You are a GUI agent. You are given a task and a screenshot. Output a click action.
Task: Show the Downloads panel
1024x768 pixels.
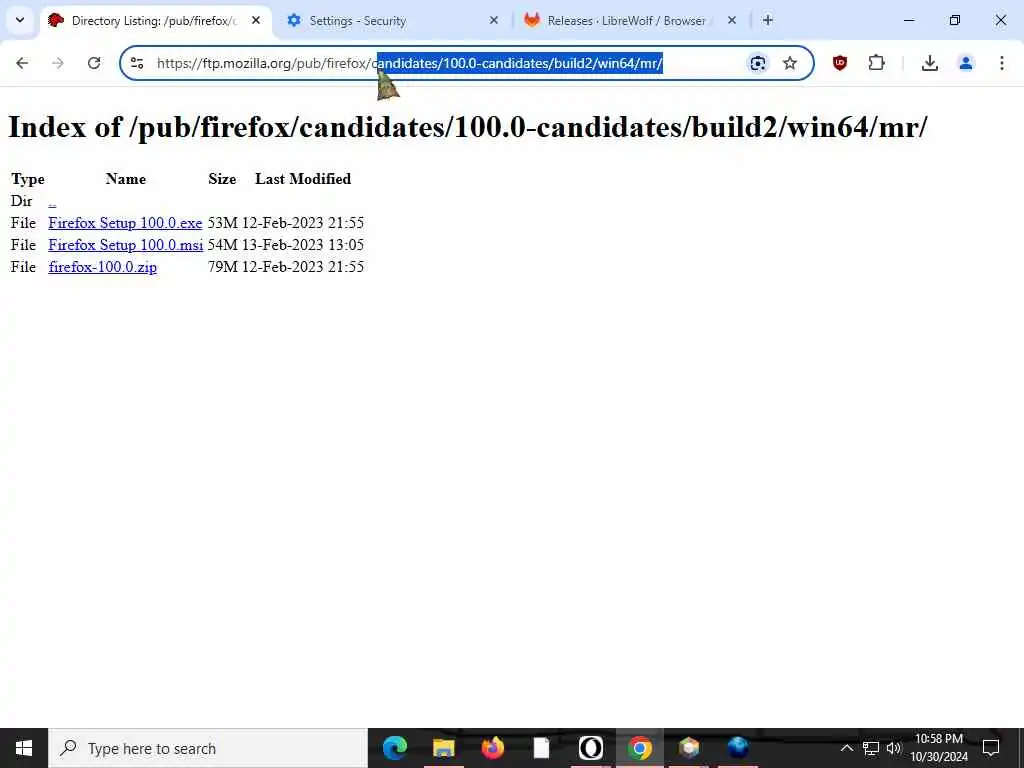click(929, 63)
